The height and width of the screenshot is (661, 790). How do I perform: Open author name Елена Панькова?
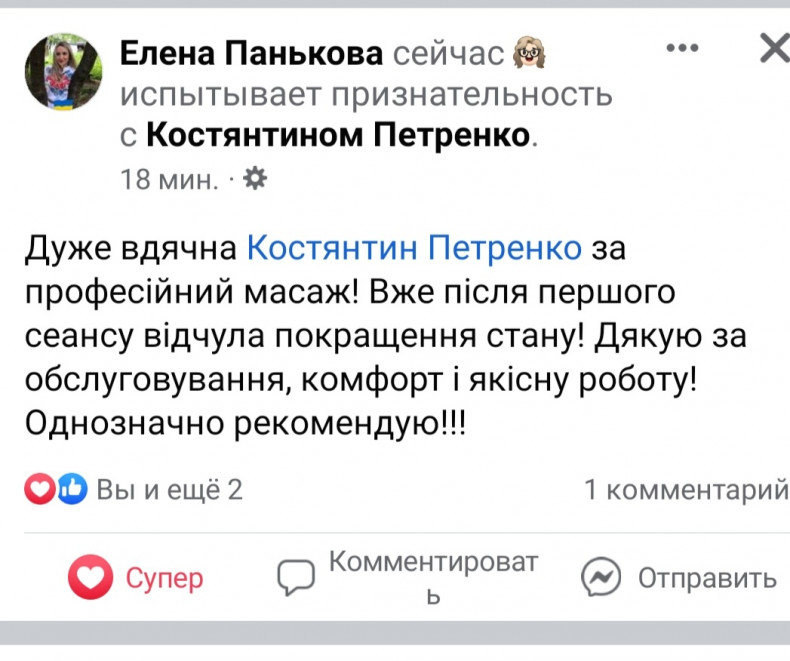click(253, 54)
